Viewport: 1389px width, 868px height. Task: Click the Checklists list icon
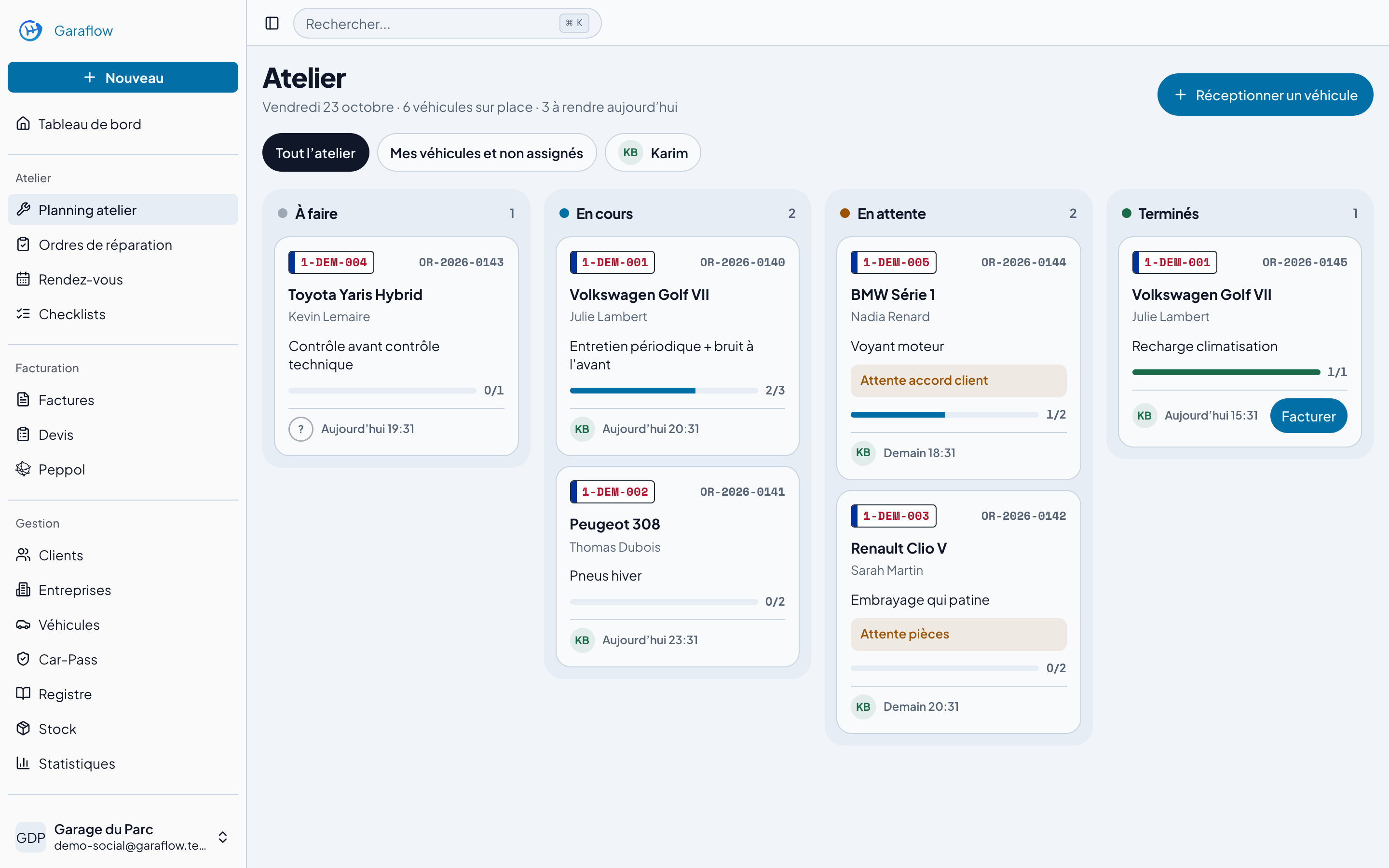point(23,314)
